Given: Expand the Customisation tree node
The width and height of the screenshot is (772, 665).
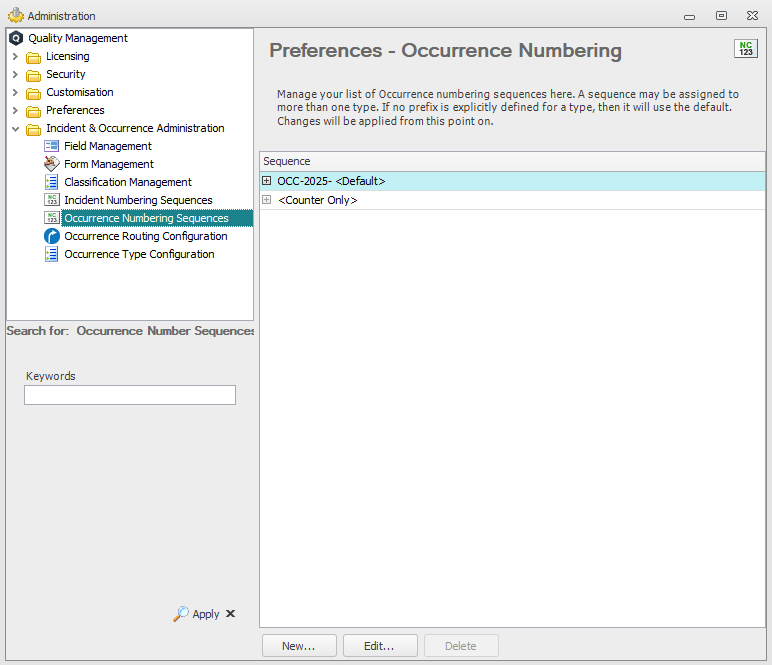Looking at the screenshot, I should (x=15, y=93).
